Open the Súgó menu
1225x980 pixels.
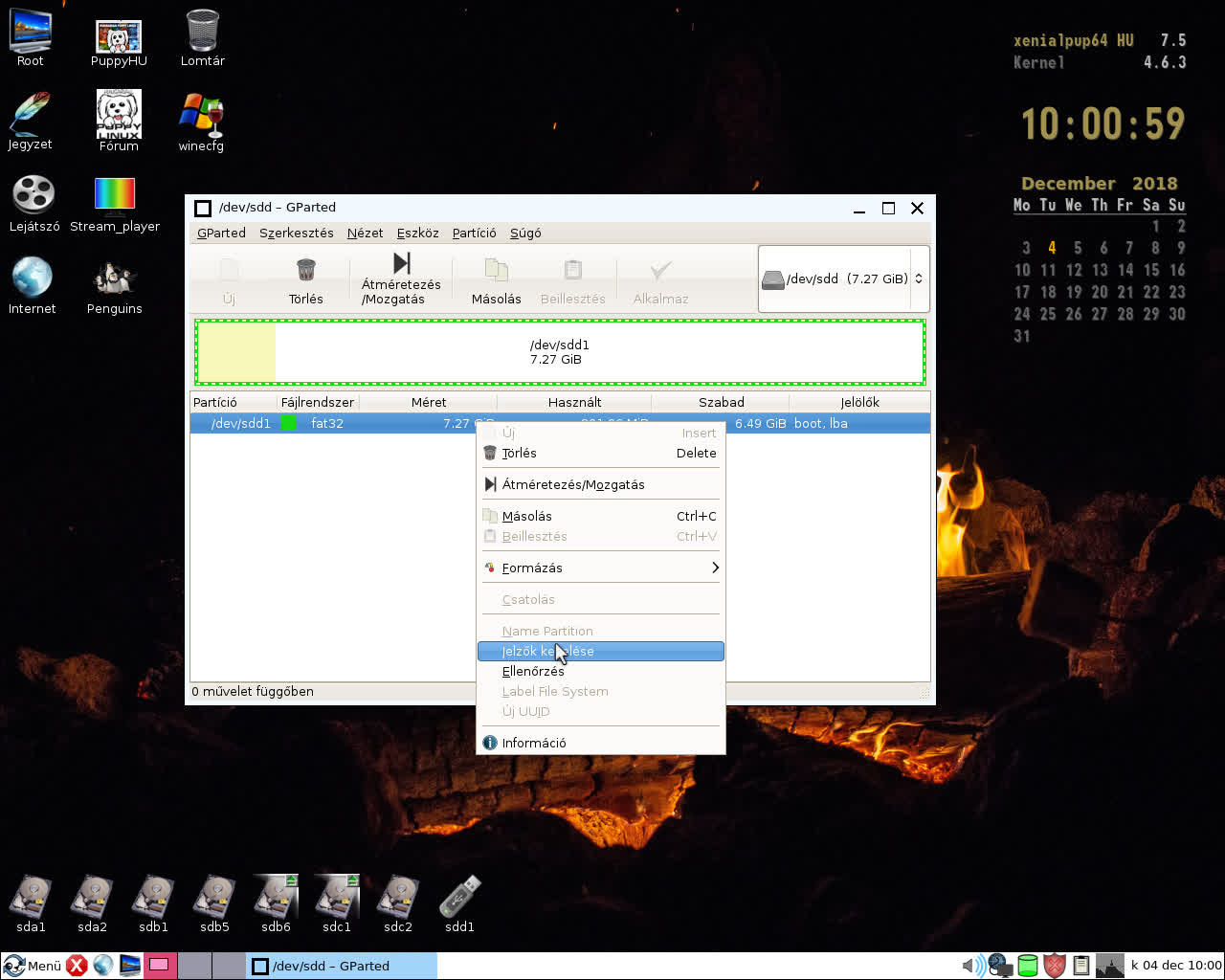coord(525,233)
